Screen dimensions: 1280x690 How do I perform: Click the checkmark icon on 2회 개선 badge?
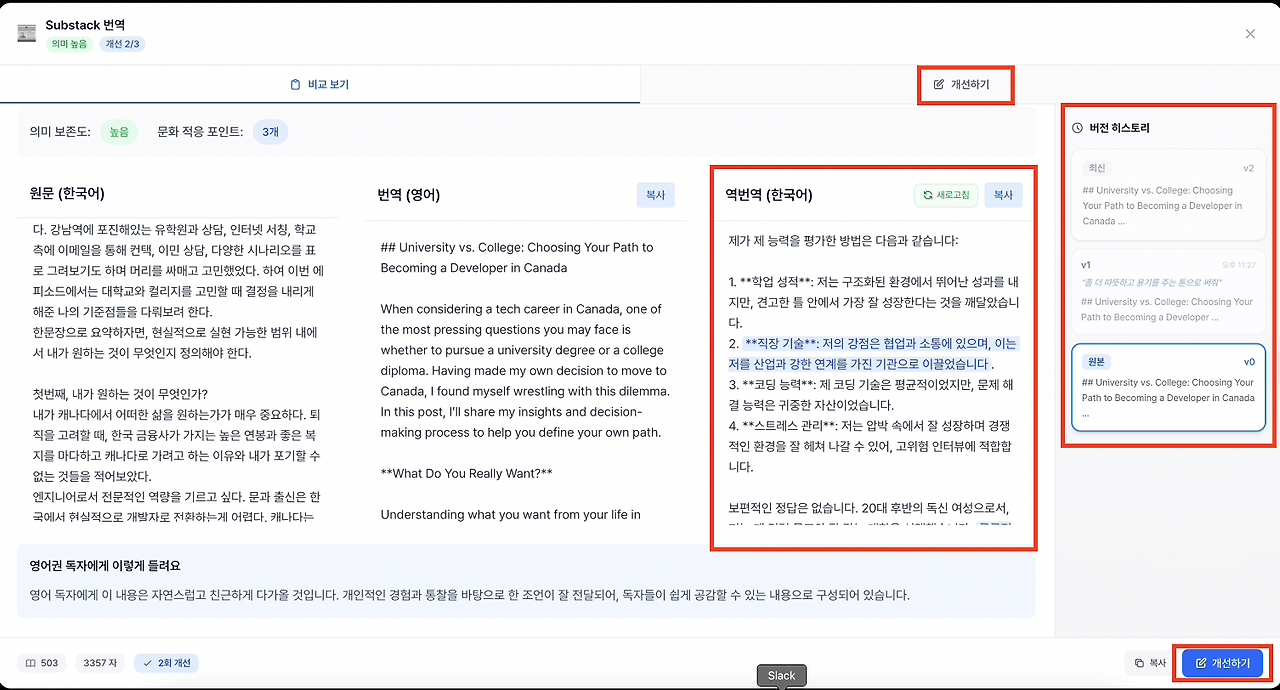click(x=147, y=662)
